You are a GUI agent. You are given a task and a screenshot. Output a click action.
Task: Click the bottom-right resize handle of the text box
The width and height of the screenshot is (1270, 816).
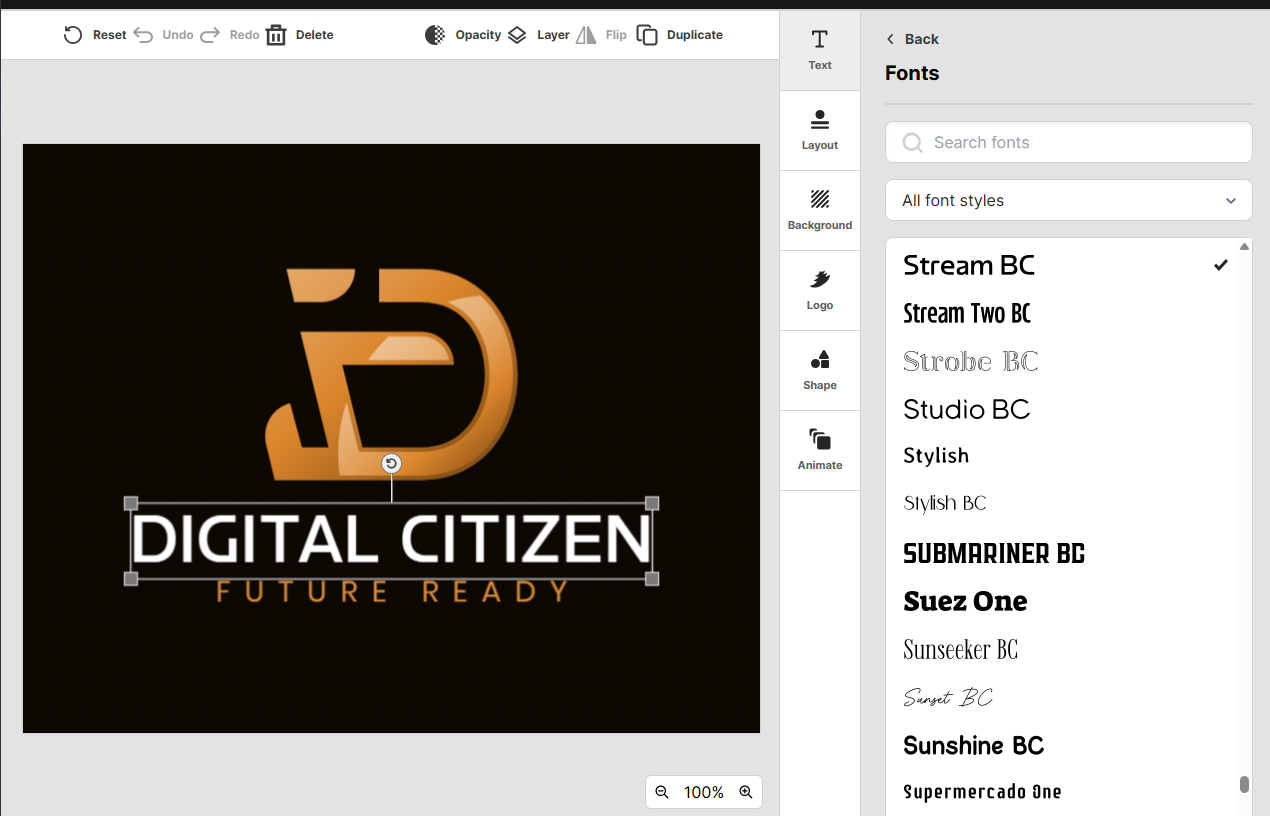(x=652, y=578)
